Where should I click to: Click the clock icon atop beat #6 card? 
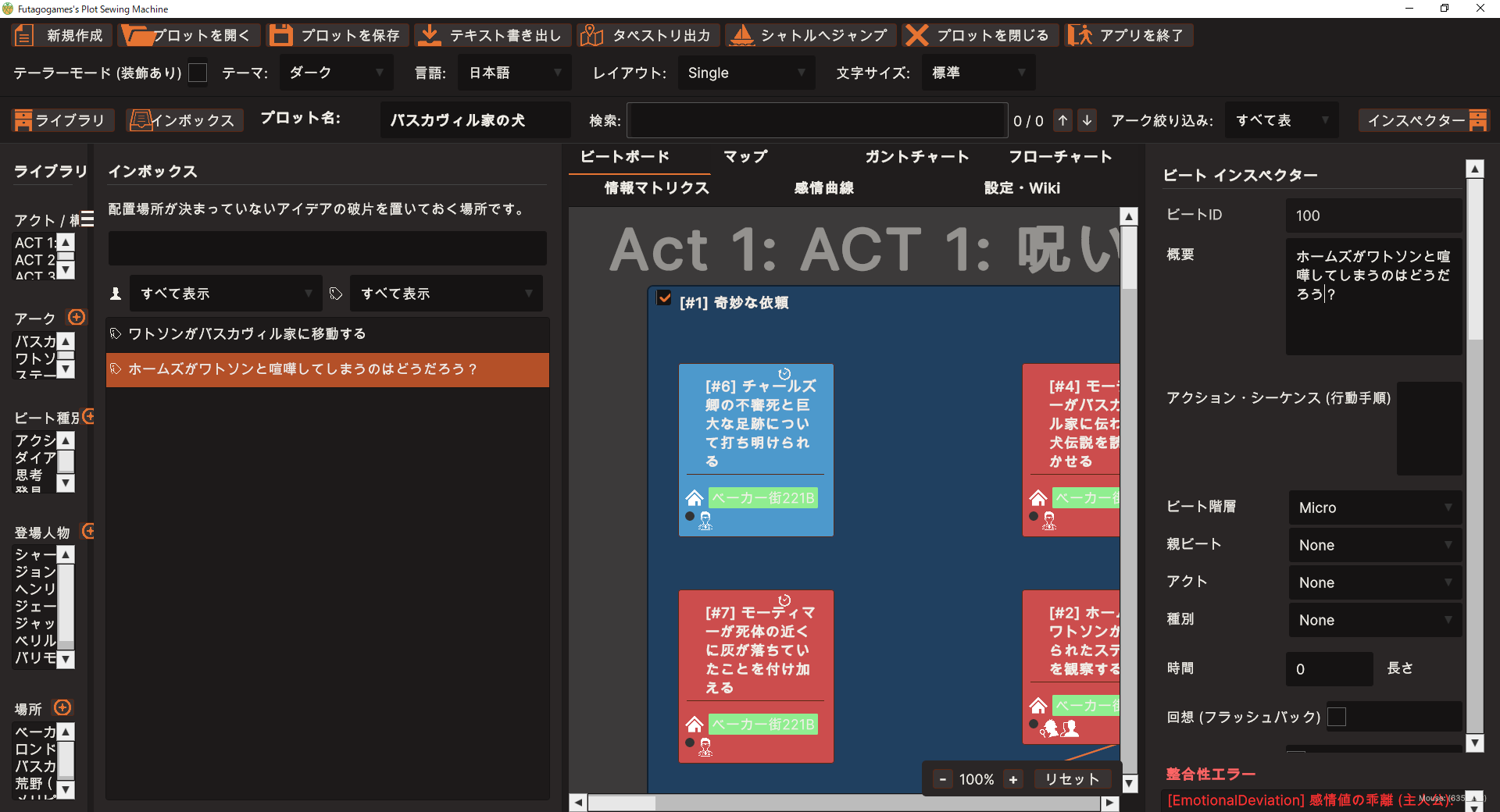tap(784, 374)
